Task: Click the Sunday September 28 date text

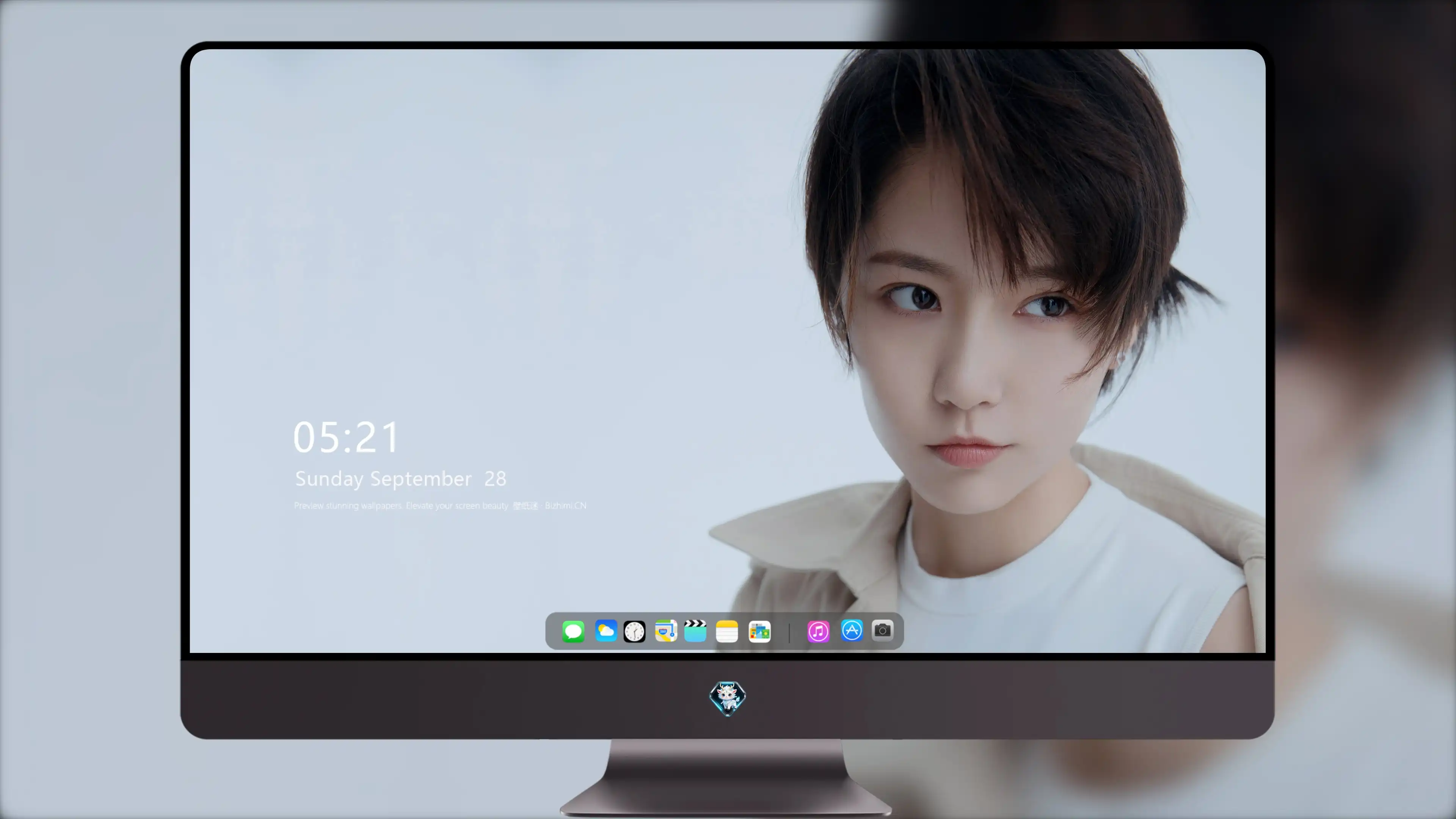Action: pos(401,479)
